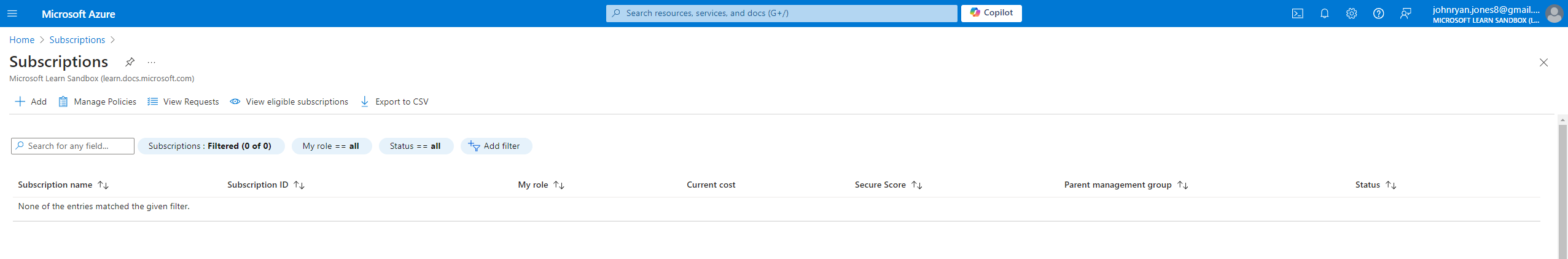This screenshot has width=1568, height=259.
Task: Open the more options ellipsis beside Subscriptions
Action: pos(152,62)
